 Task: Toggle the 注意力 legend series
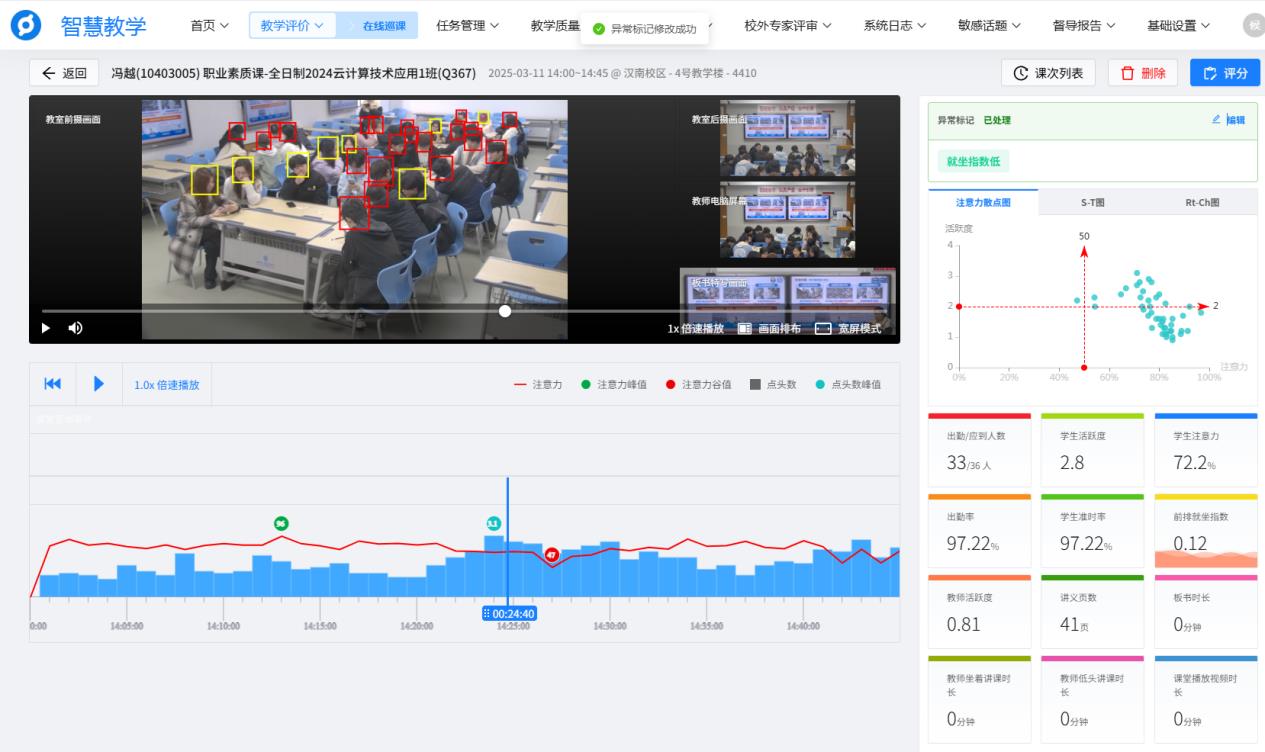click(x=539, y=385)
